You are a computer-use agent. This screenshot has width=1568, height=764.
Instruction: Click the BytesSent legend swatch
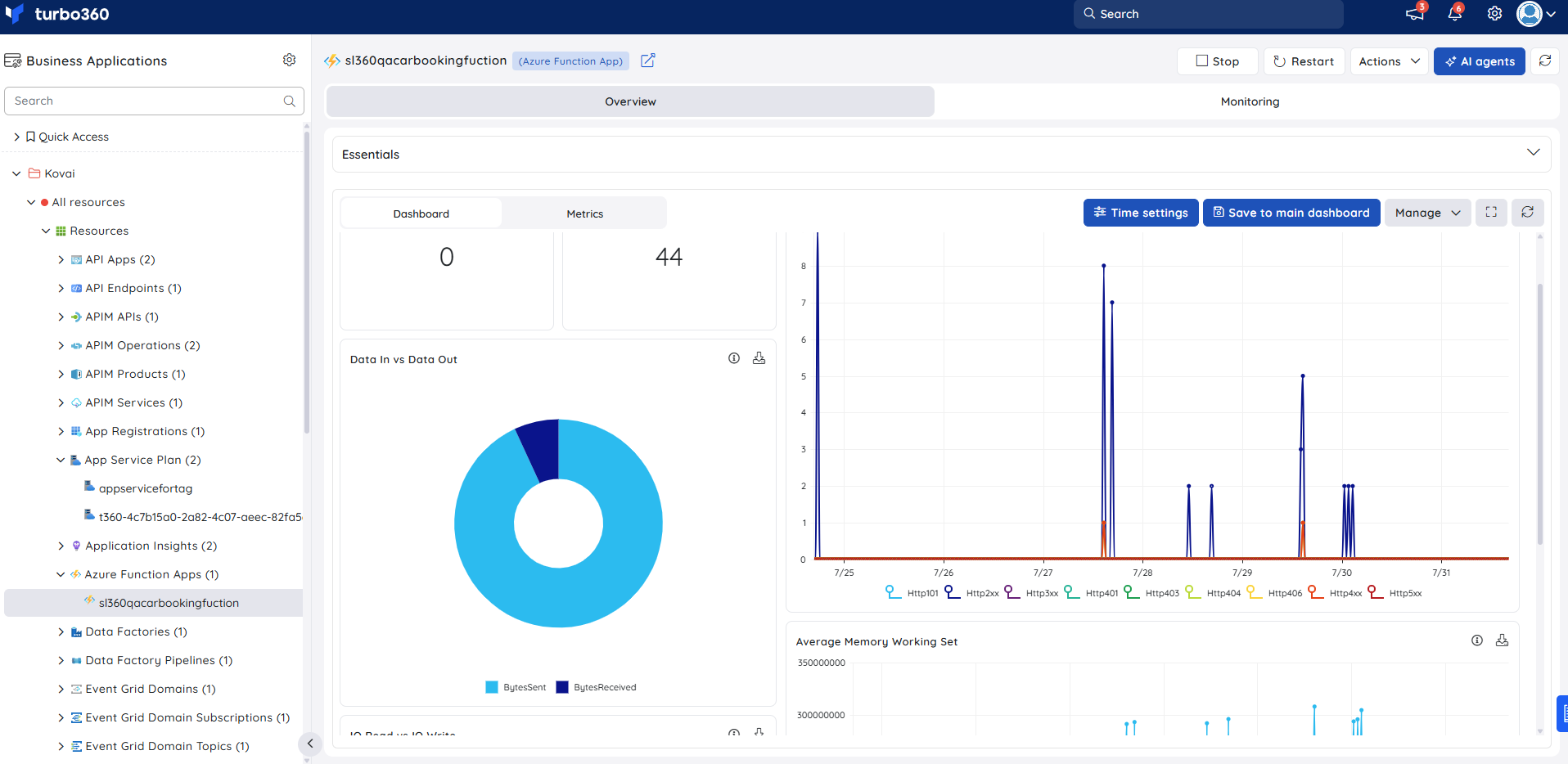[x=492, y=687]
